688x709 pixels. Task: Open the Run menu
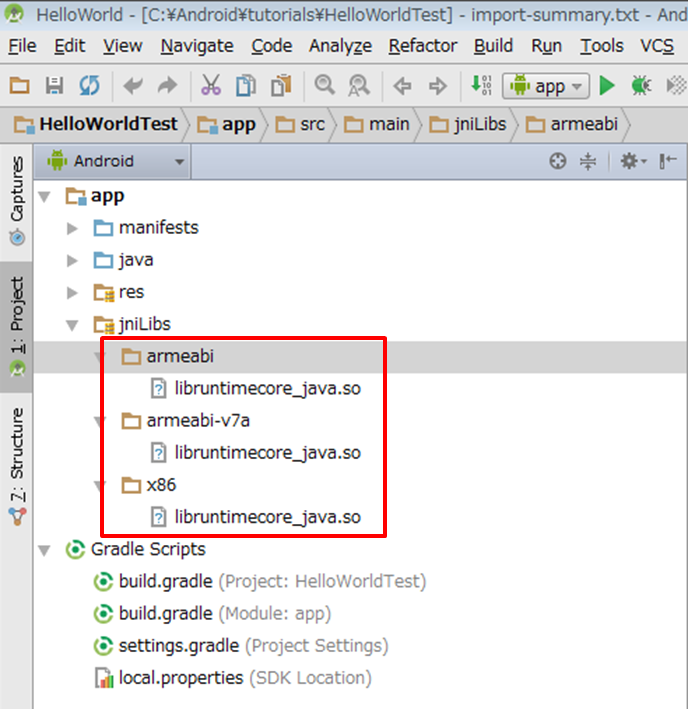pos(547,46)
